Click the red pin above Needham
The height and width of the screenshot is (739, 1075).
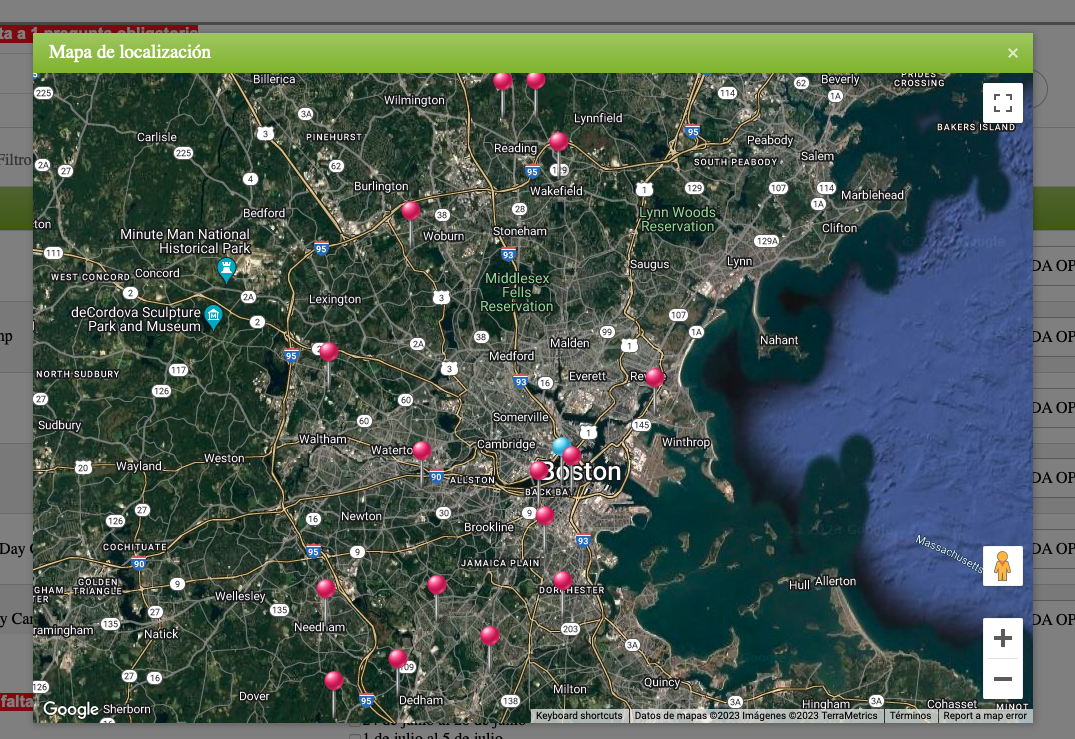(x=326, y=589)
